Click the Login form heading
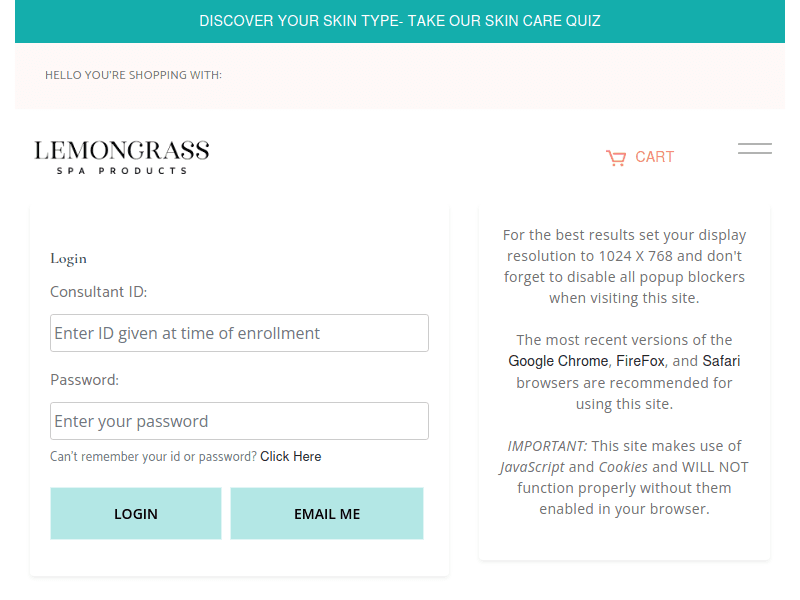The image size is (800, 600). tap(69, 258)
